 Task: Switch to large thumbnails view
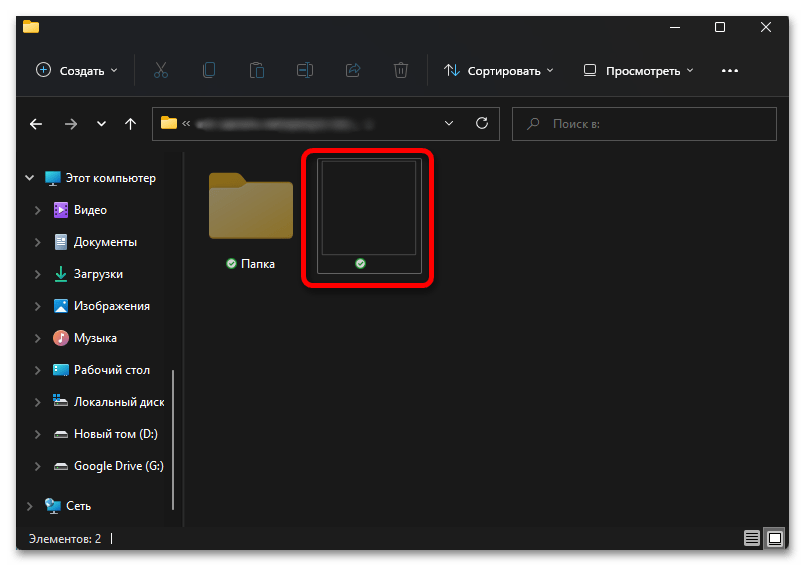click(x=775, y=539)
